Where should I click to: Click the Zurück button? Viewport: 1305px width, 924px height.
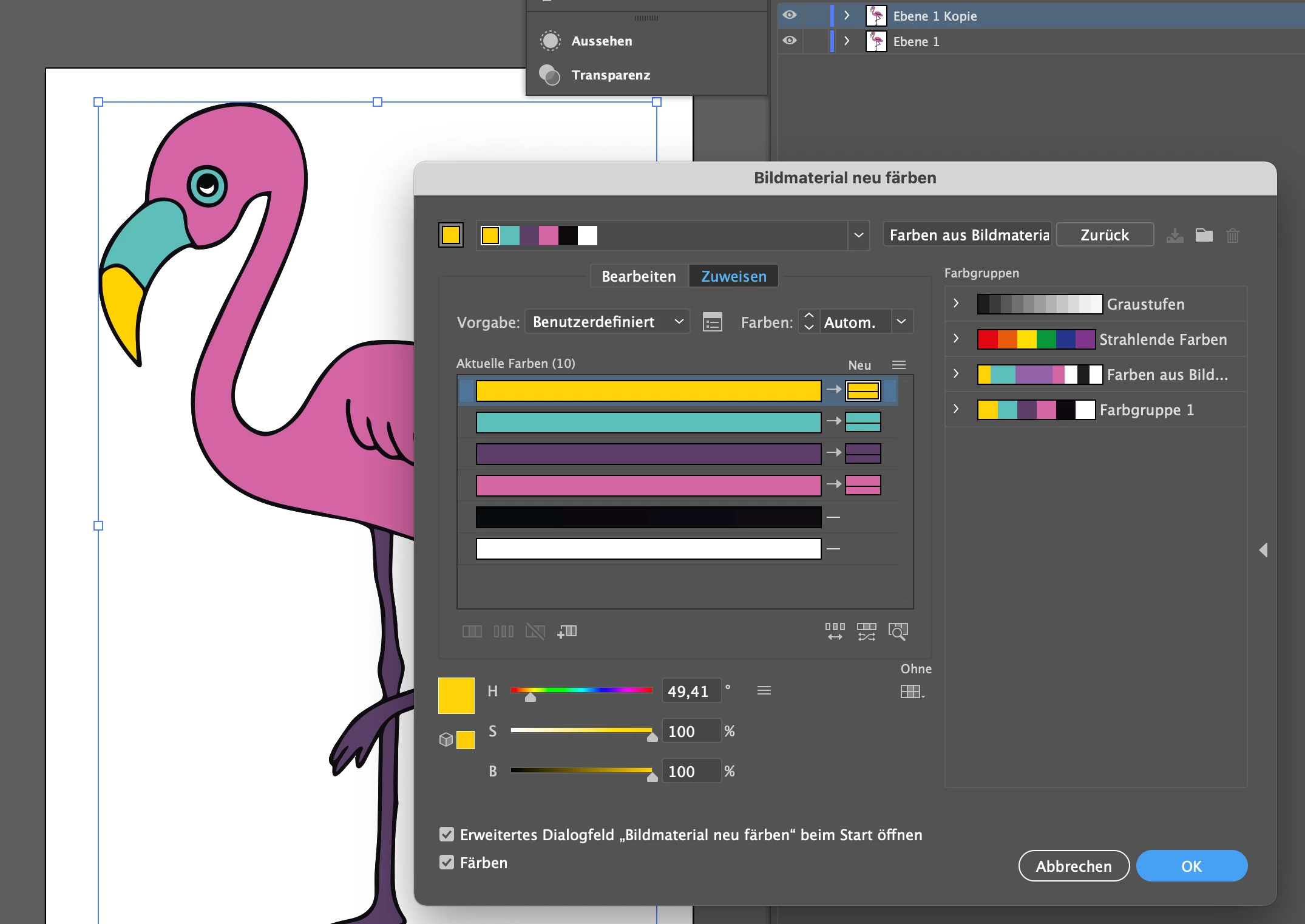coord(1104,235)
